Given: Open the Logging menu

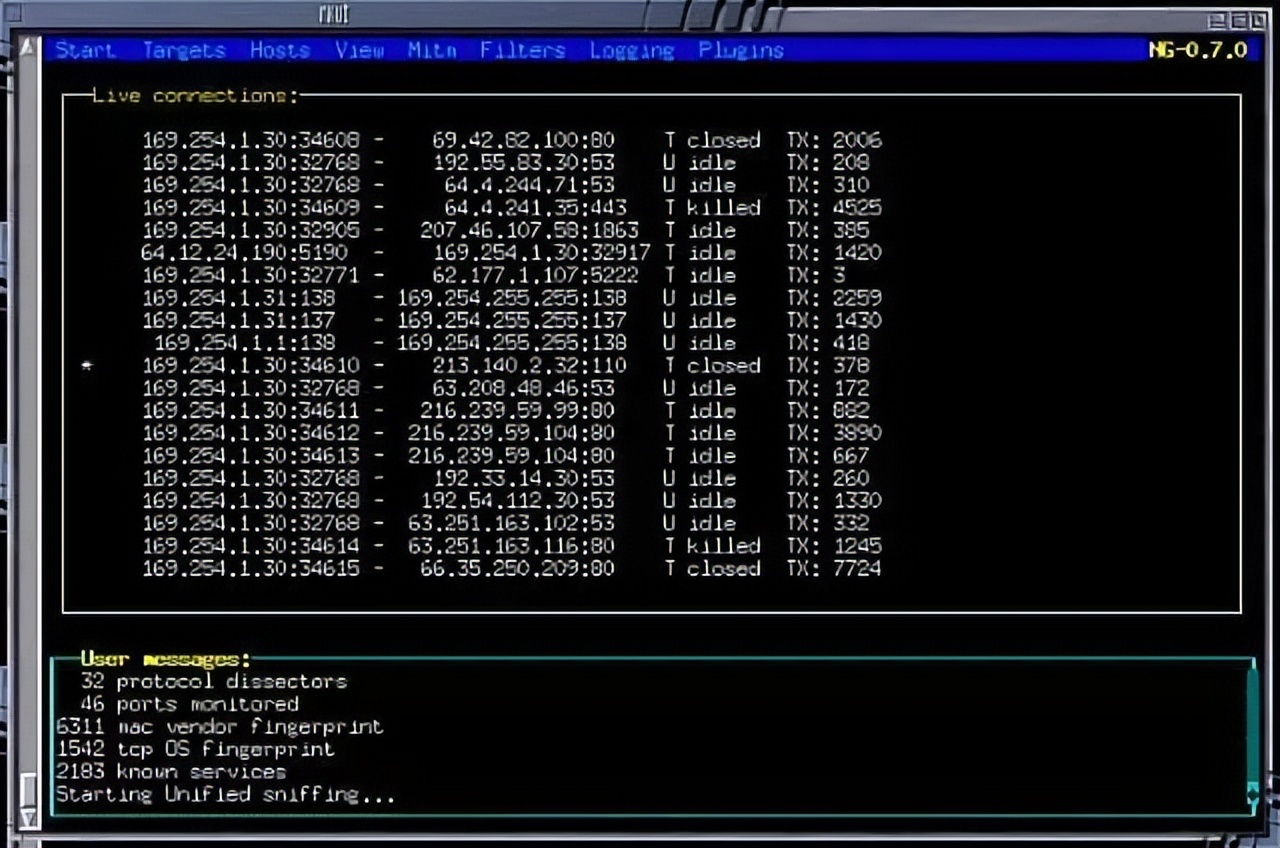Looking at the screenshot, I should [631, 50].
